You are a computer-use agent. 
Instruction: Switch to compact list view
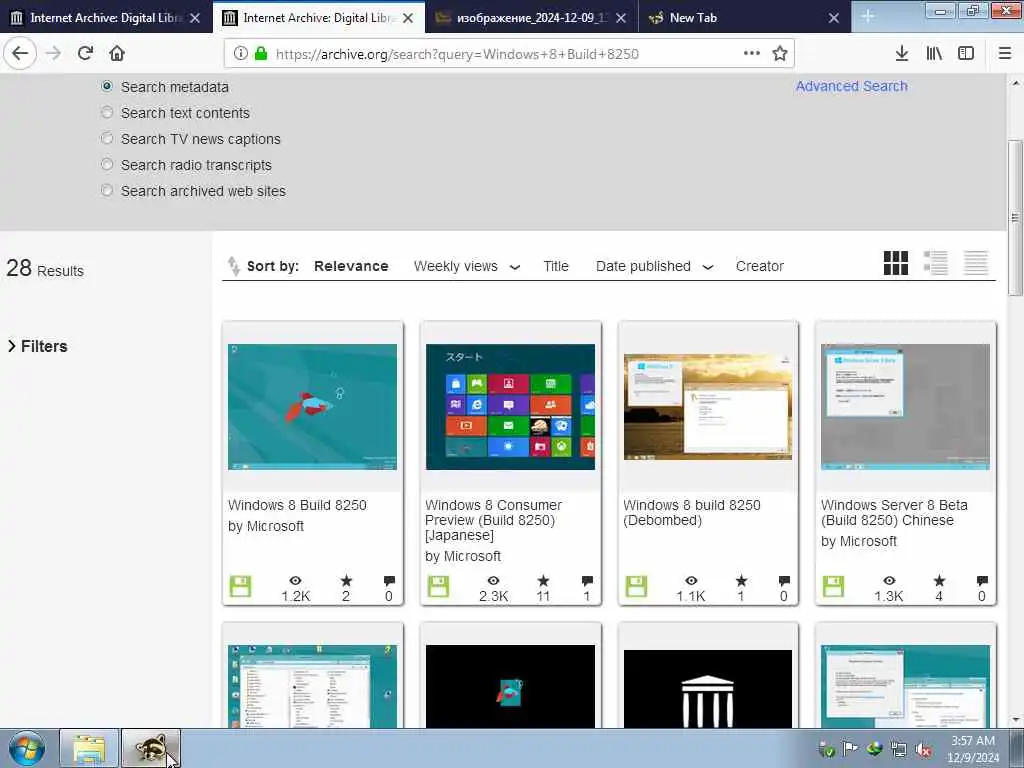(x=976, y=263)
